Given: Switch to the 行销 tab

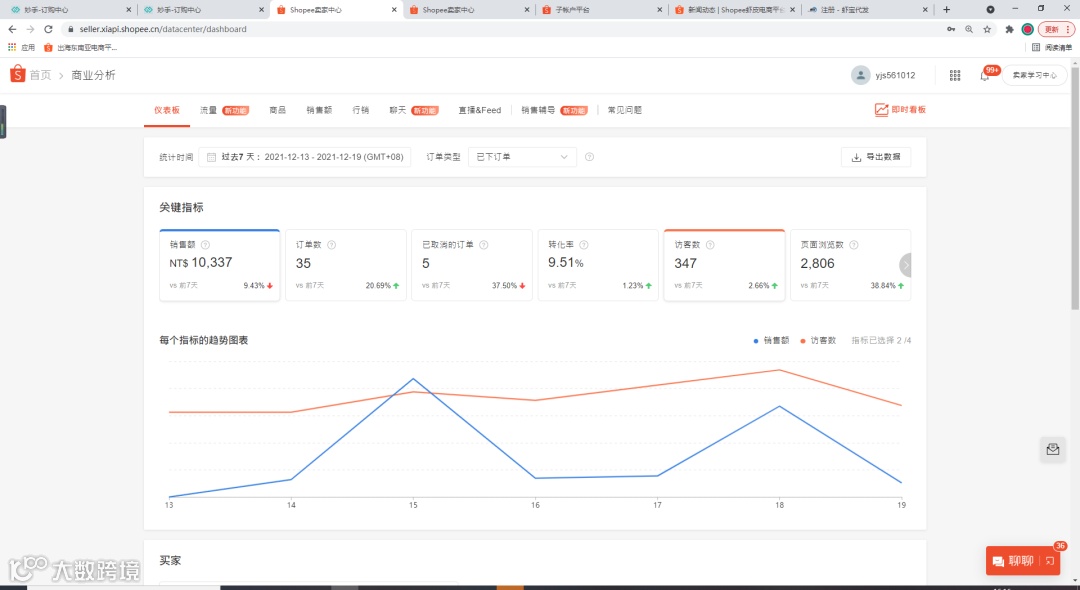Looking at the screenshot, I should coord(360,110).
